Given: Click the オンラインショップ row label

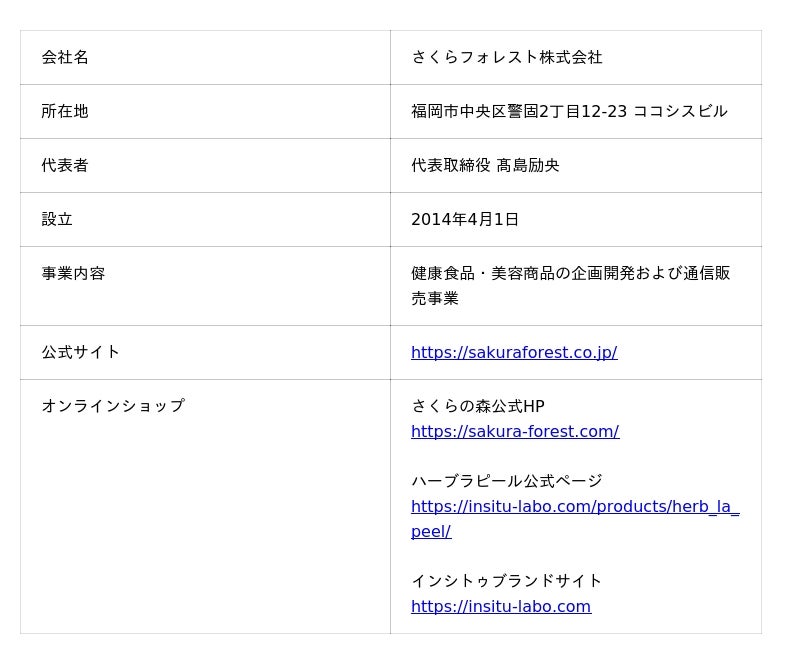Looking at the screenshot, I should coord(113,406).
